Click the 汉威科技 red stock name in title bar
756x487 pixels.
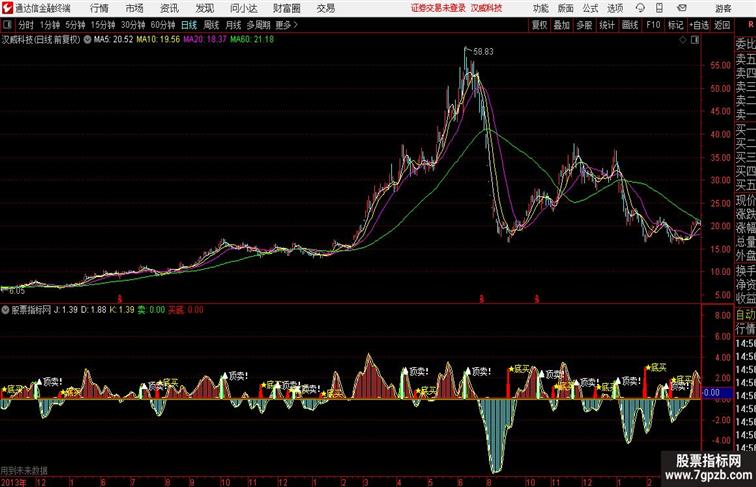[x=486, y=8]
